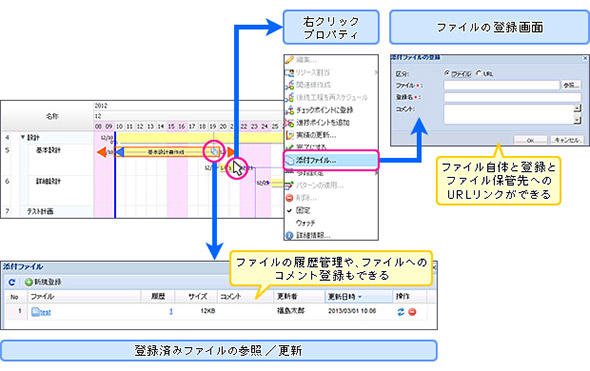
Task: Click the 基本設計書作成 Gantt bar
Action: coord(166,152)
